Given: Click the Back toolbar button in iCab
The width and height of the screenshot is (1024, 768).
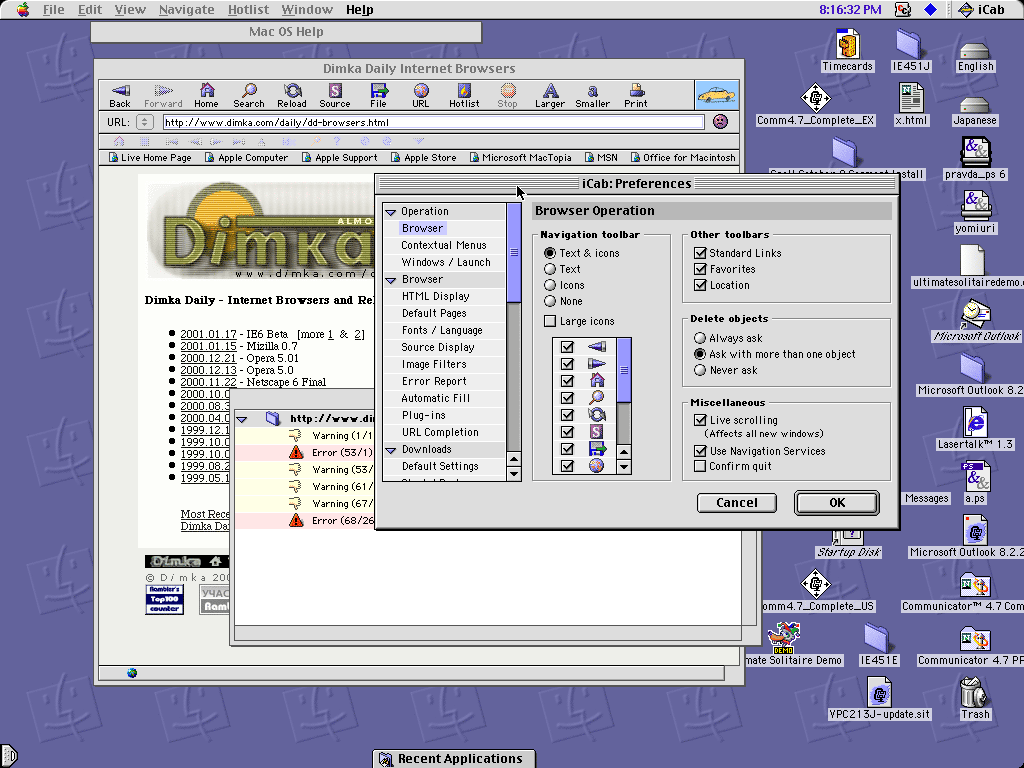Looking at the screenshot, I should (x=120, y=95).
